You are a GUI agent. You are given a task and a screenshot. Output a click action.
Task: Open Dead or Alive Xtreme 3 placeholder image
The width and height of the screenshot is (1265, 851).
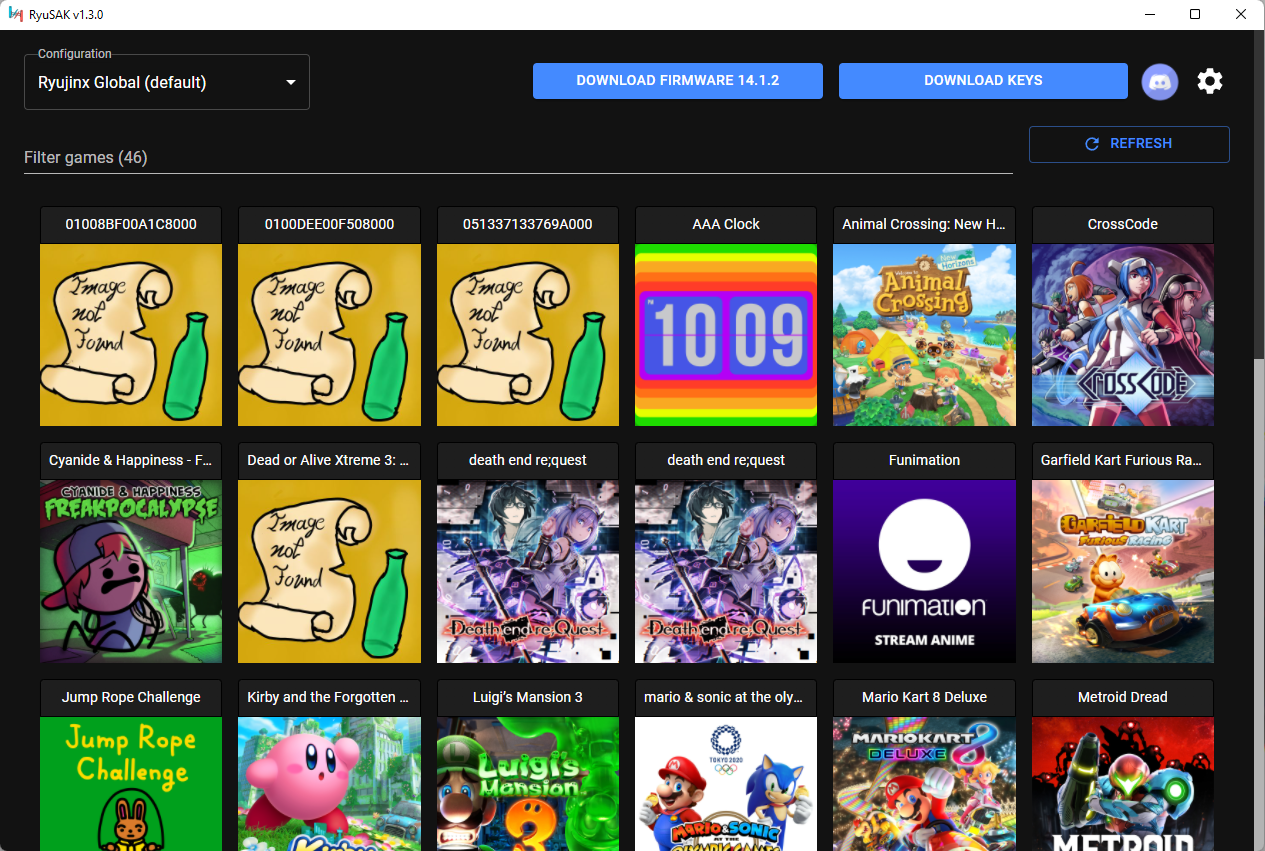pos(329,571)
